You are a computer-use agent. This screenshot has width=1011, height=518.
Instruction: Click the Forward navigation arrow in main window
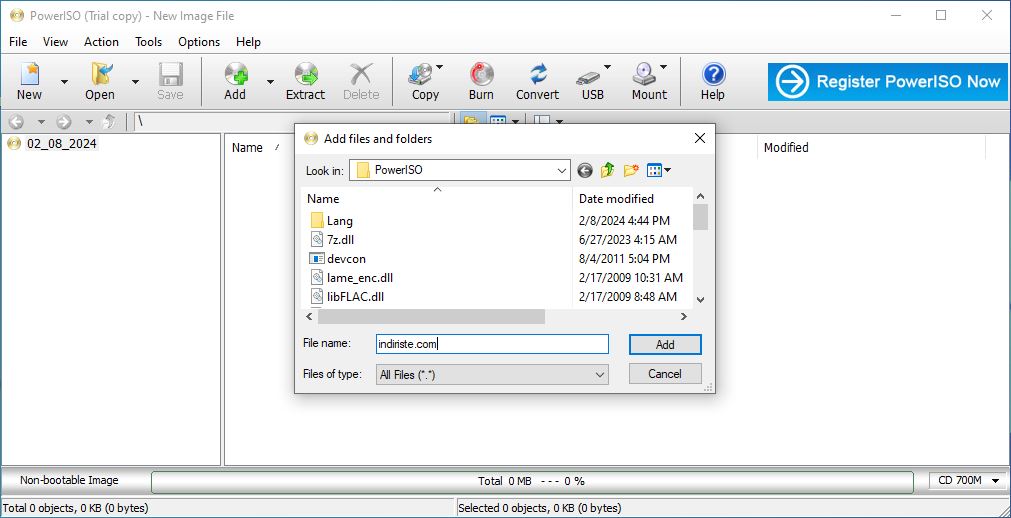click(x=64, y=121)
